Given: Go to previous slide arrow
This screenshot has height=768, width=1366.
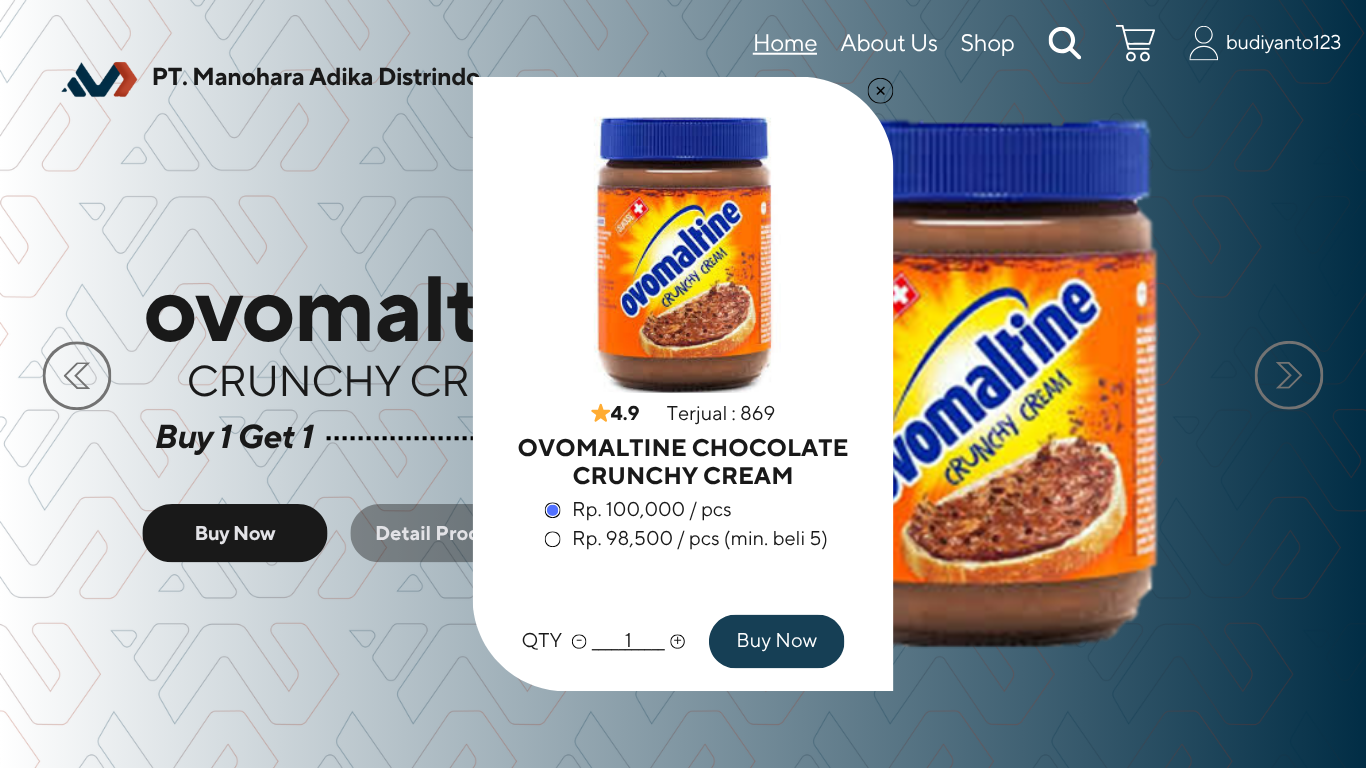Looking at the screenshot, I should pos(77,375).
